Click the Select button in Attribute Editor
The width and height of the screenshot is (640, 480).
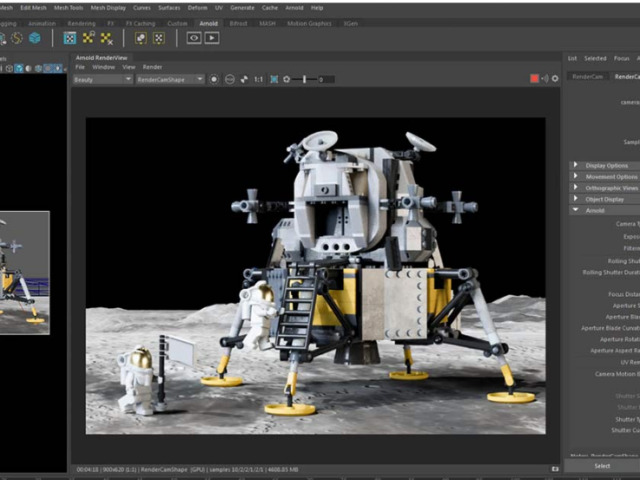click(x=601, y=465)
